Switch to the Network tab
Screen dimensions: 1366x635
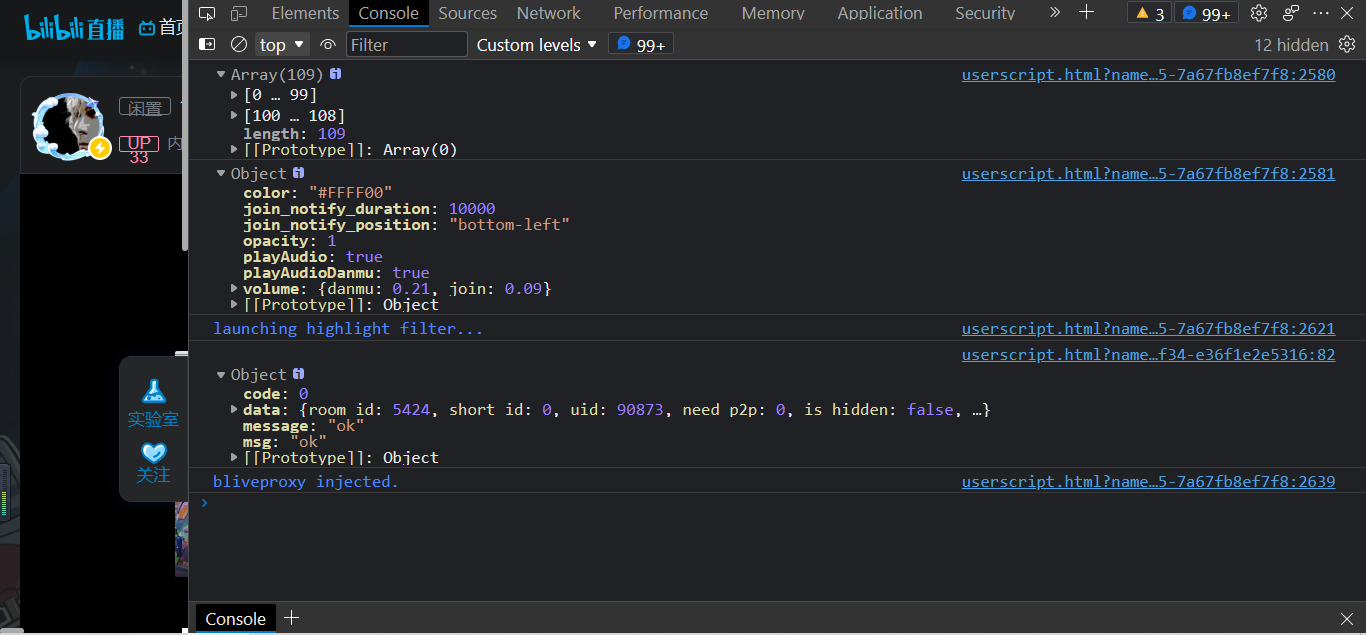click(548, 13)
